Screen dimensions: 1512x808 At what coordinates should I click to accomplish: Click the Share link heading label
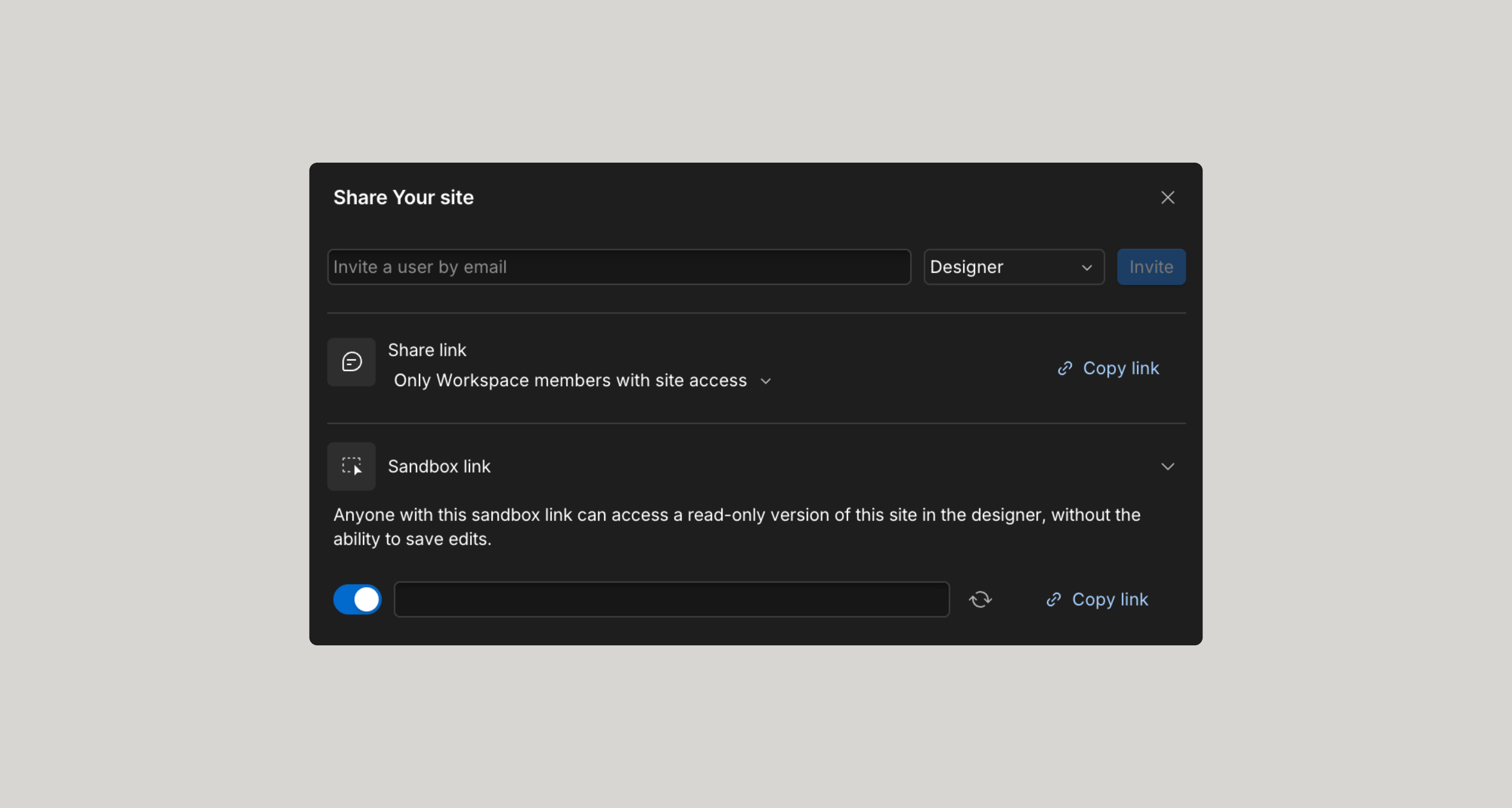pyautogui.click(x=427, y=350)
